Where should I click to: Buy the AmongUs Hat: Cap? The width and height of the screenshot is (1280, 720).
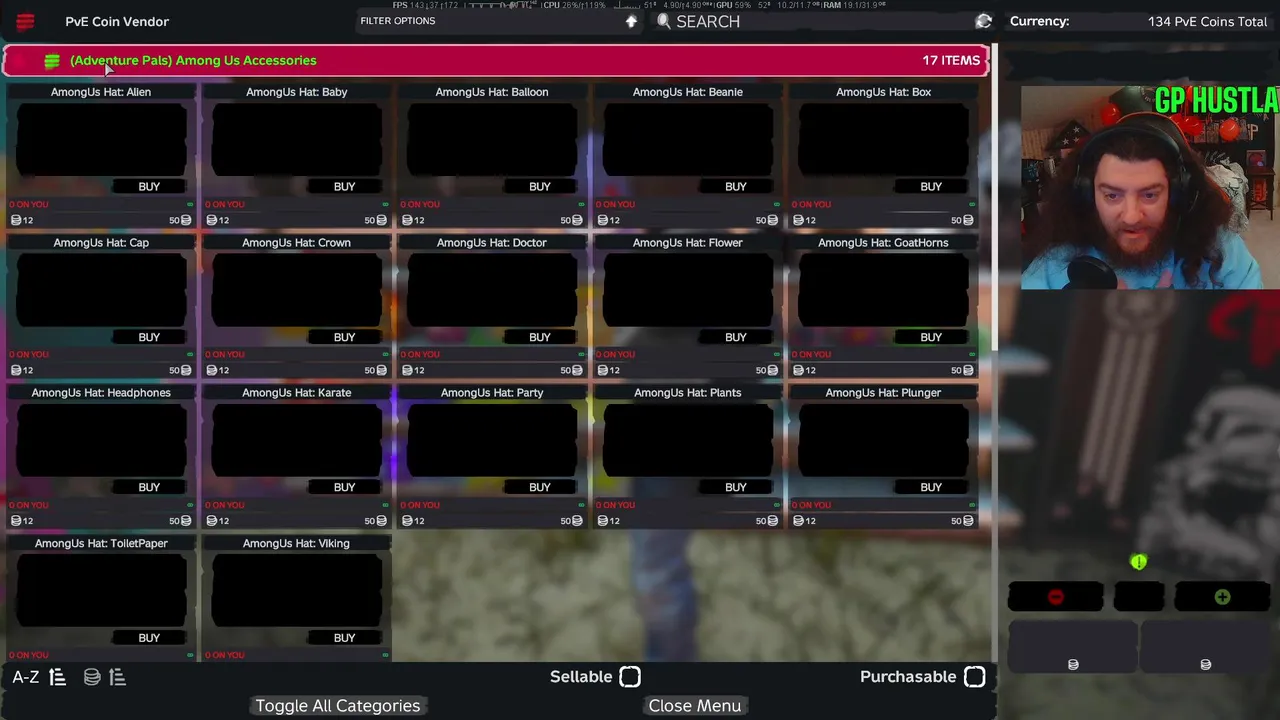coord(149,337)
